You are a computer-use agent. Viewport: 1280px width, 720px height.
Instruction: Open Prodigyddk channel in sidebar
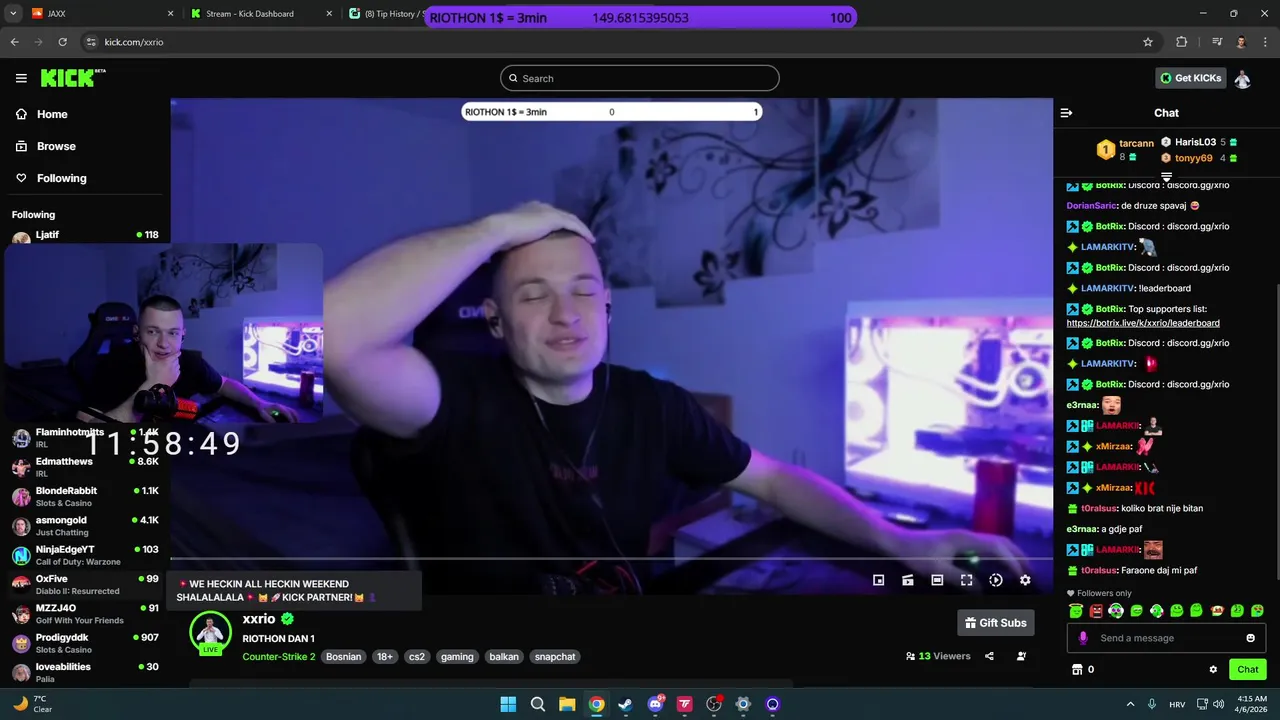click(85, 643)
